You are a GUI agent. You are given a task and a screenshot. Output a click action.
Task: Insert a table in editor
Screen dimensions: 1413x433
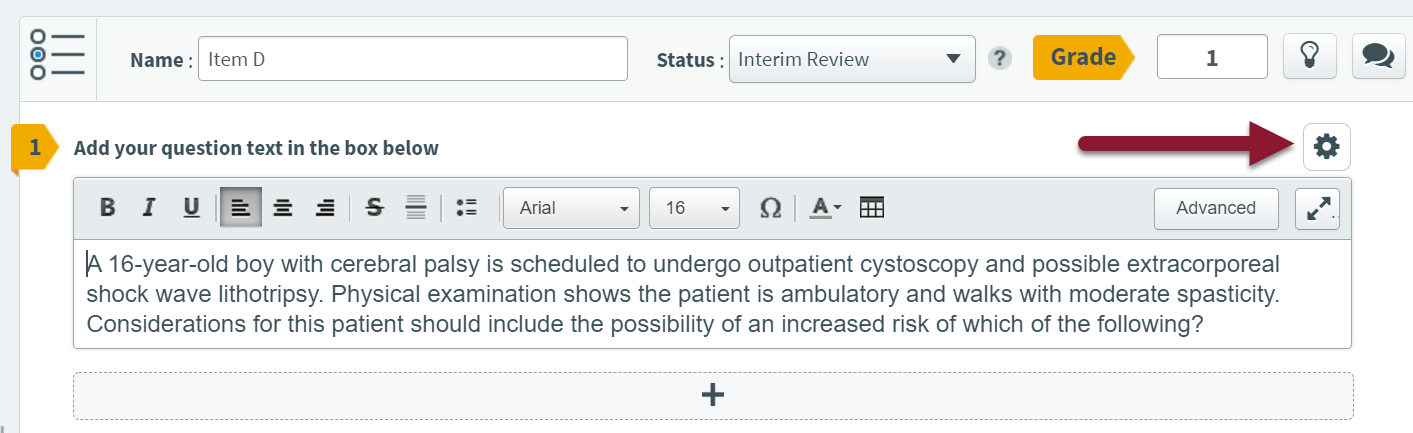(872, 208)
